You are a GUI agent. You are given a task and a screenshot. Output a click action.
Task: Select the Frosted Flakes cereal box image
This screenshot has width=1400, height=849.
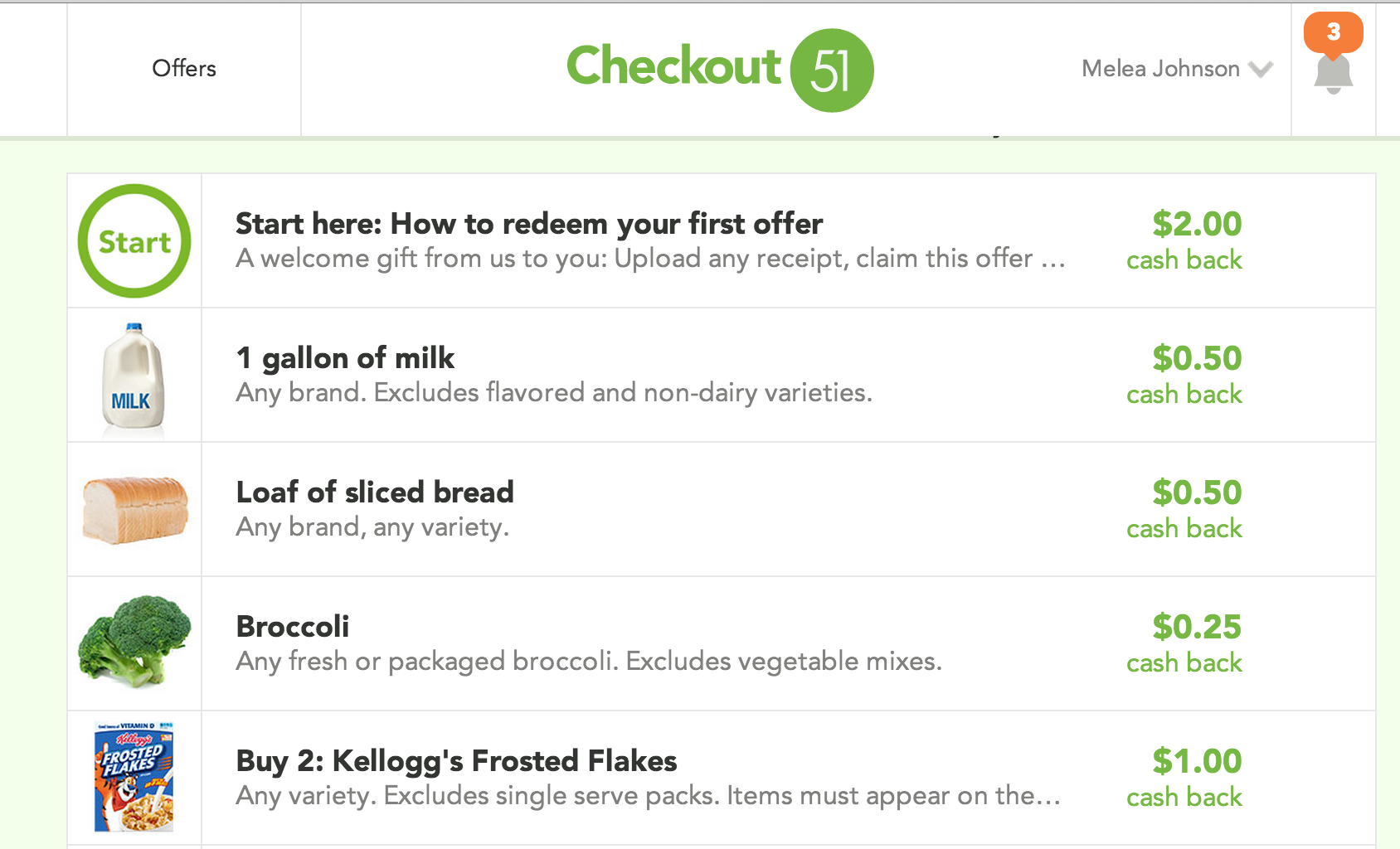tap(134, 777)
